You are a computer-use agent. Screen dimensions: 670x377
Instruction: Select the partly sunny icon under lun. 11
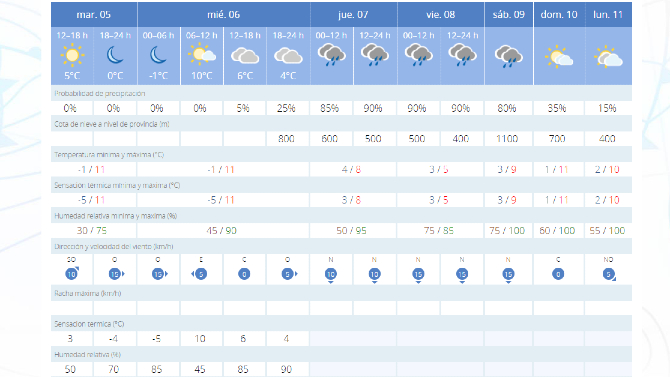tap(608, 57)
